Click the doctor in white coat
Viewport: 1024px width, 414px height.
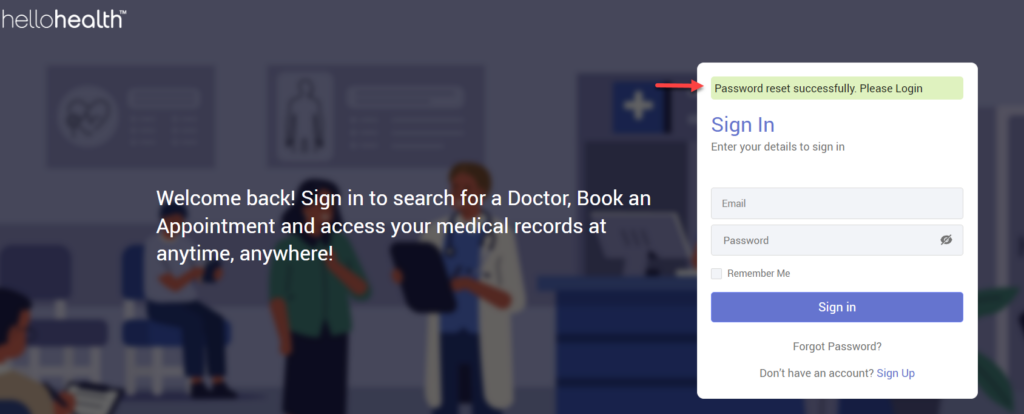click(475, 287)
